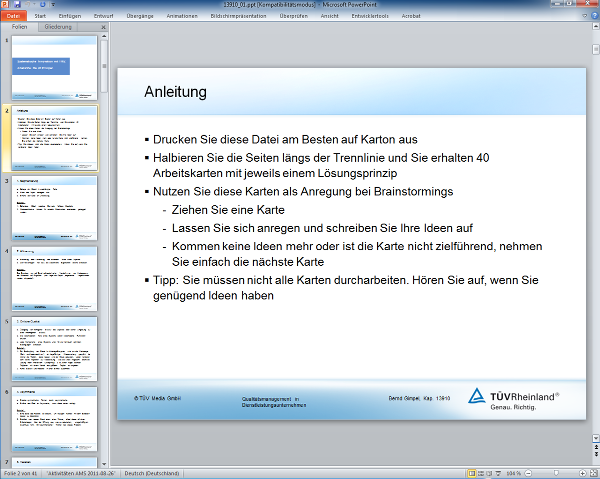Open the Datei file menu
Viewport: 600px width, 479px height.
point(13,16)
